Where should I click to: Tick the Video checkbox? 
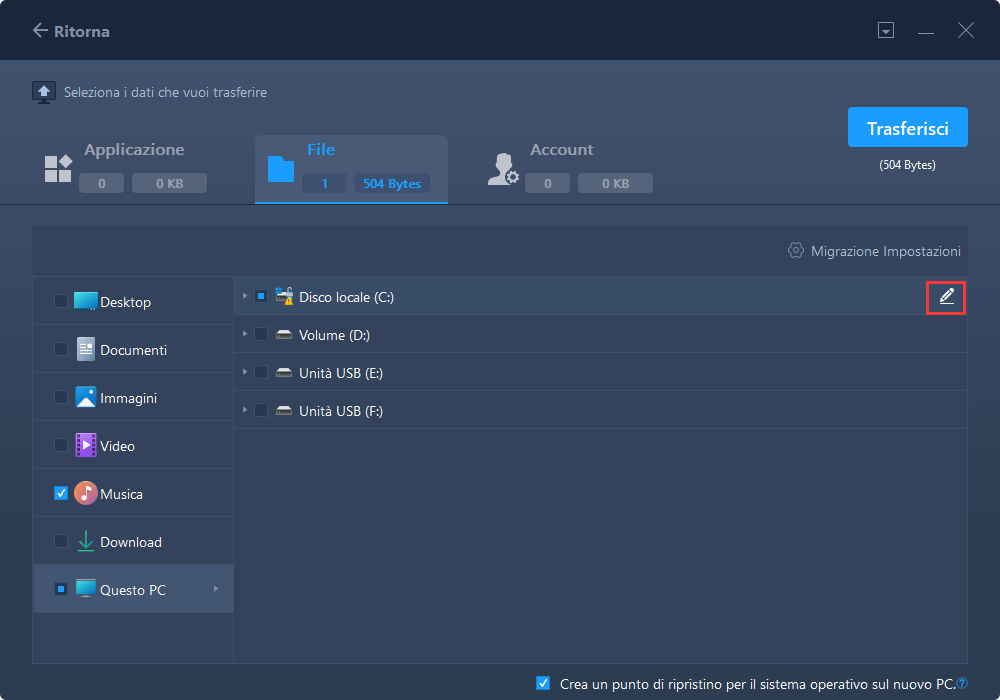pyautogui.click(x=61, y=445)
